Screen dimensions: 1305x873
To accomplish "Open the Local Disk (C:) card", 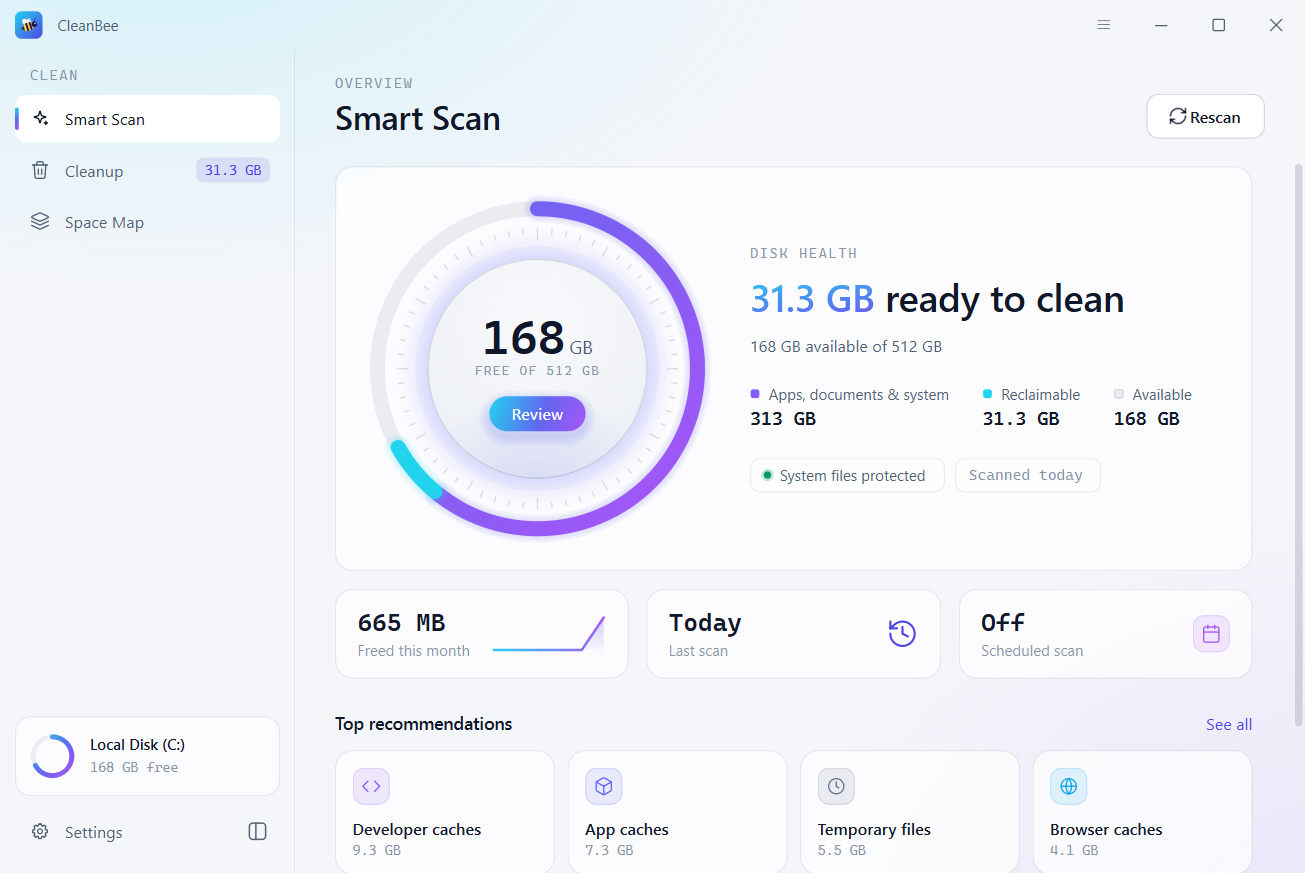I will click(147, 756).
